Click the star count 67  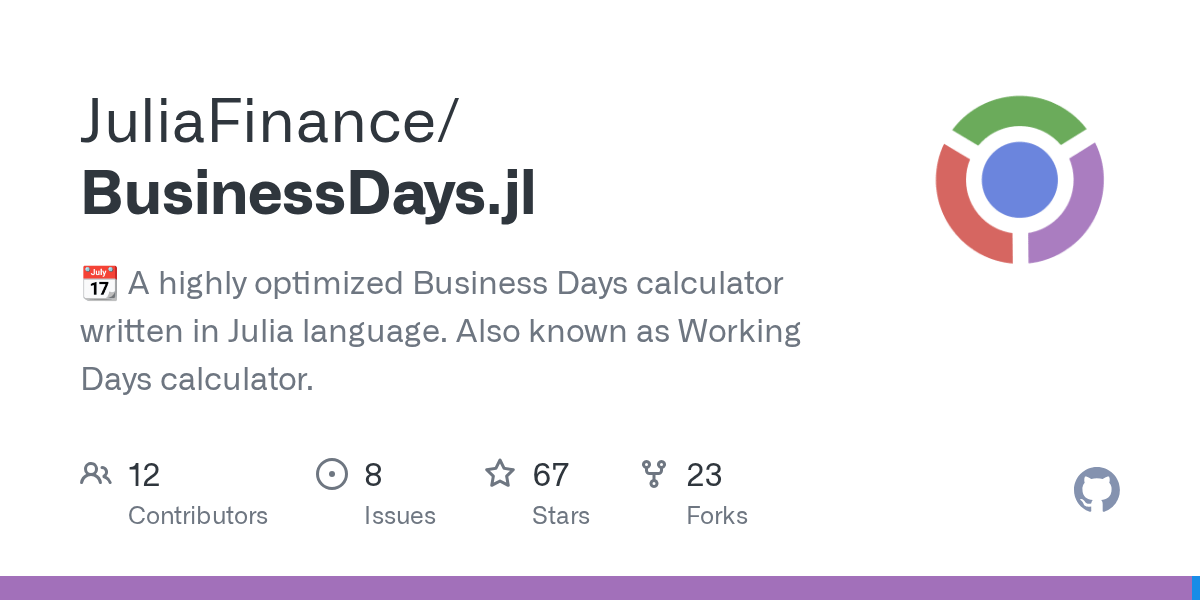551,474
